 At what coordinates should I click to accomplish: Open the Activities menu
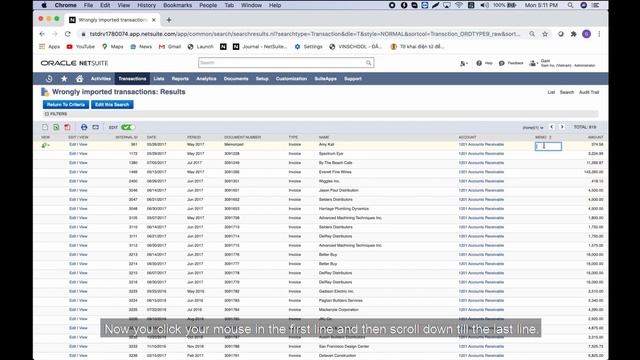(101, 79)
